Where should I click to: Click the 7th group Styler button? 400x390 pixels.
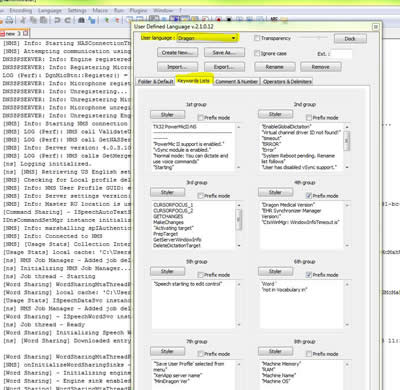click(167, 351)
